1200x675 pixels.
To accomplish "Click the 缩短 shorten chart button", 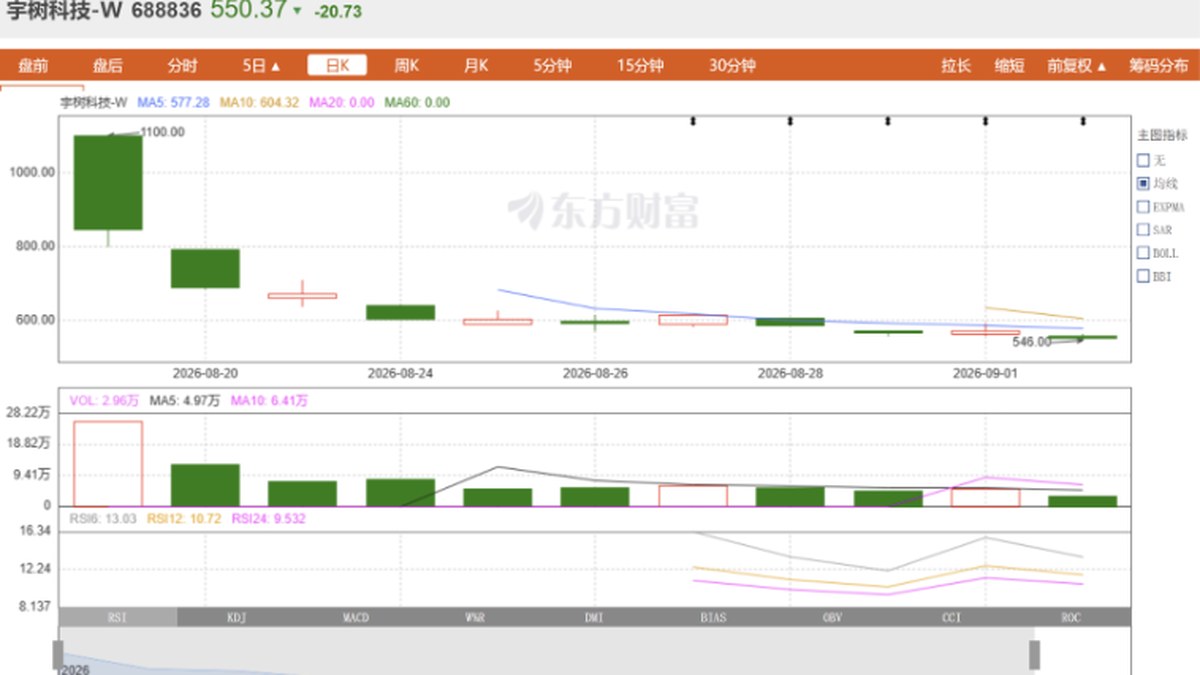I will (x=1009, y=66).
